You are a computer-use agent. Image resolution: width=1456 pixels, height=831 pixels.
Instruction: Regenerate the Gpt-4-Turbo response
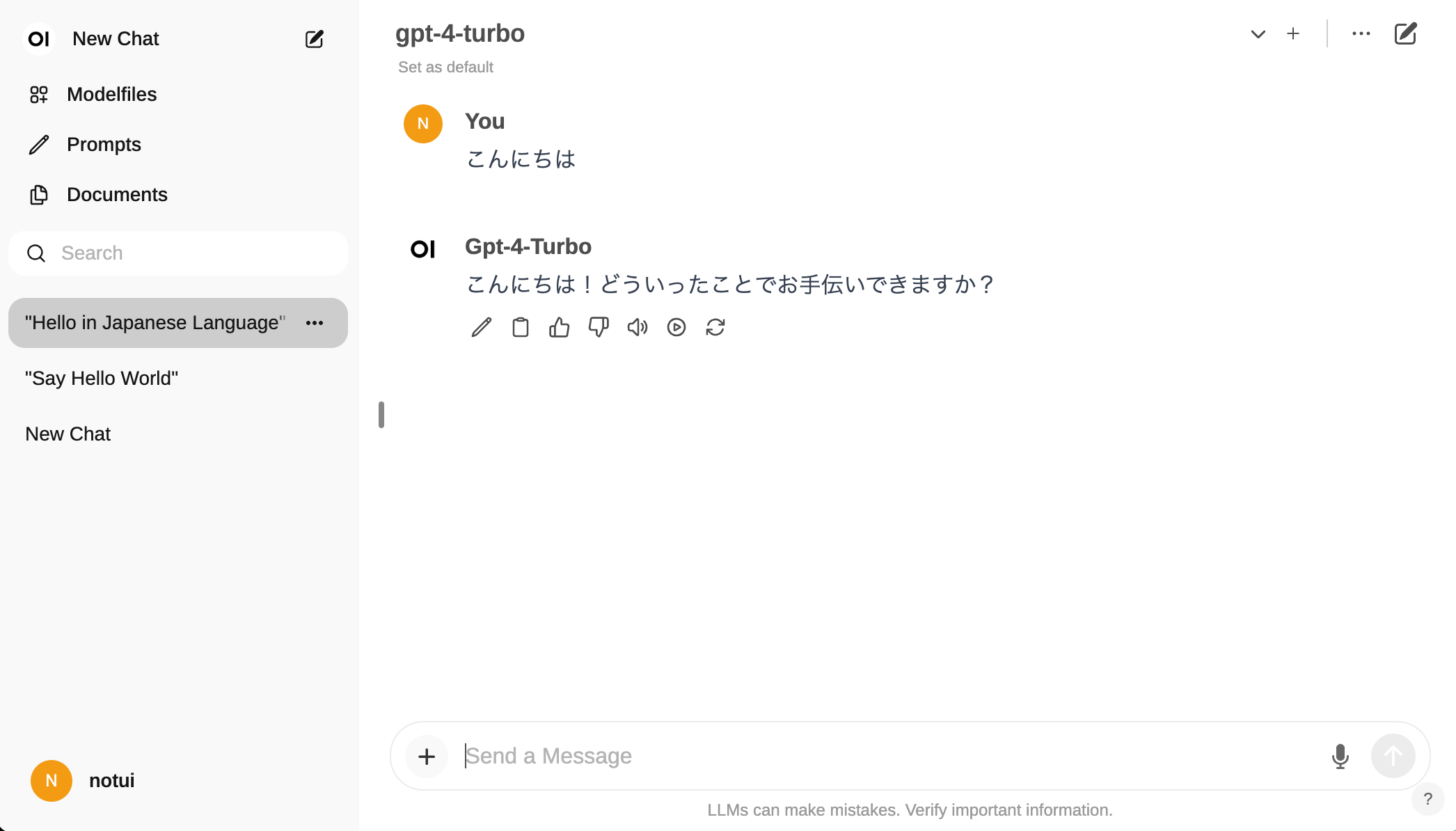[x=715, y=327]
